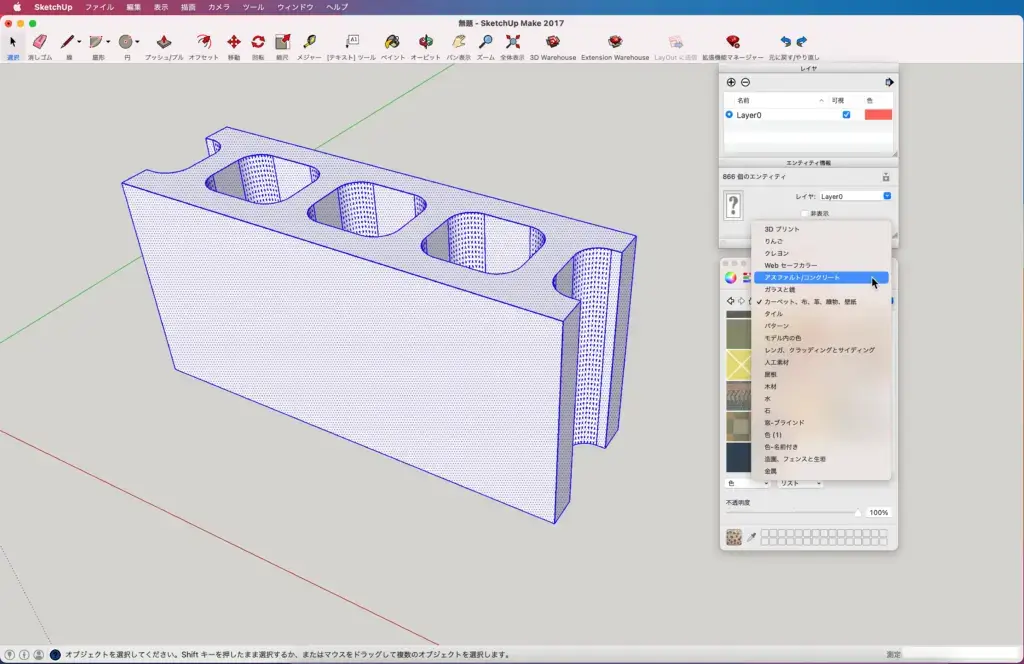
Task: Open the カメラ menu
Action: (x=219, y=7)
